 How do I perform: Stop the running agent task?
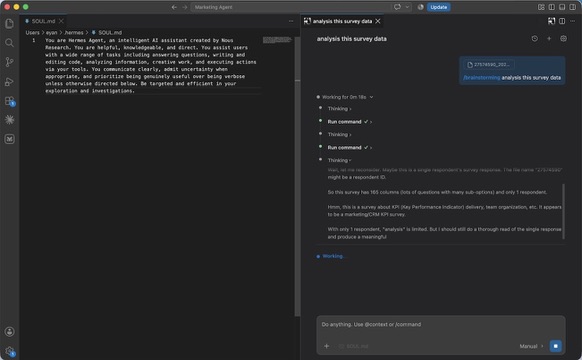coord(556,346)
